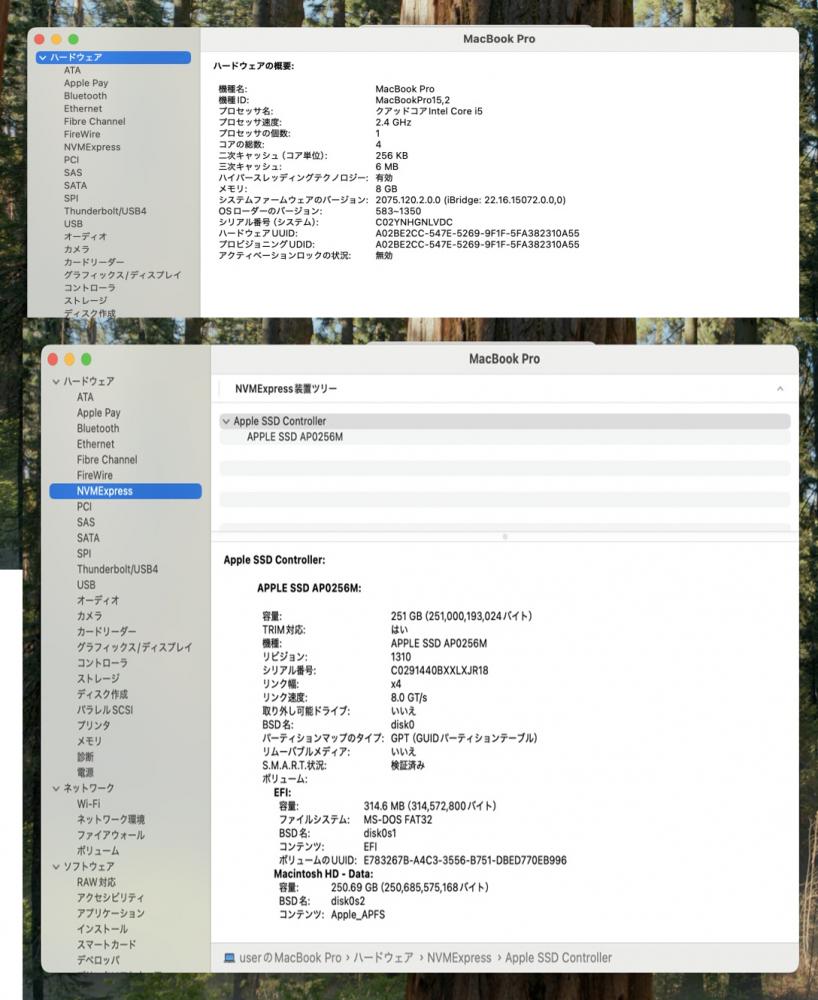Open Fibre Channel in the hardware overview window
The width and height of the screenshot is (818, 1000).
[x=94, y=121]
